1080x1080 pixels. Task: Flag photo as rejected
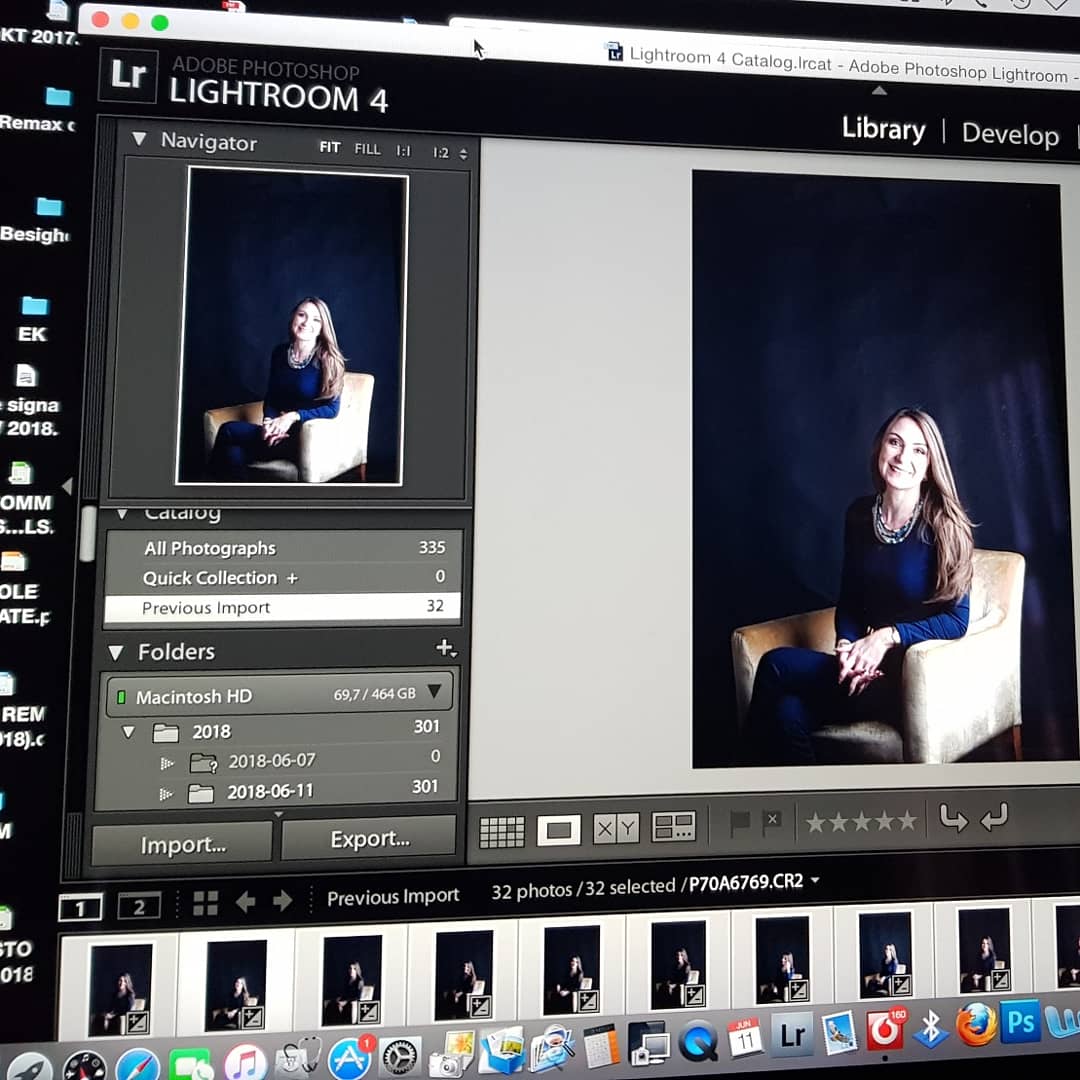(772, 821)
